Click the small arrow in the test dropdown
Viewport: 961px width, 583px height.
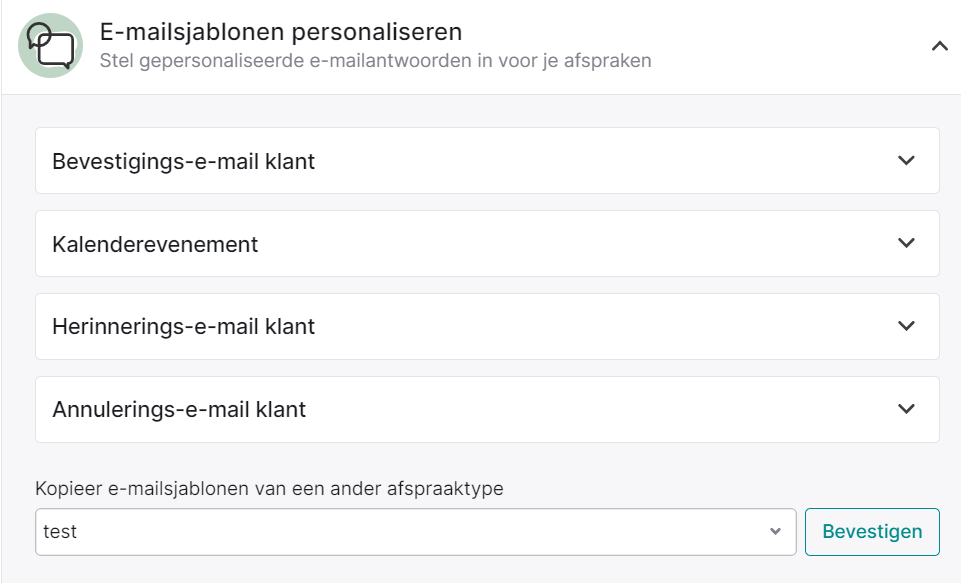tap(775, 532)
